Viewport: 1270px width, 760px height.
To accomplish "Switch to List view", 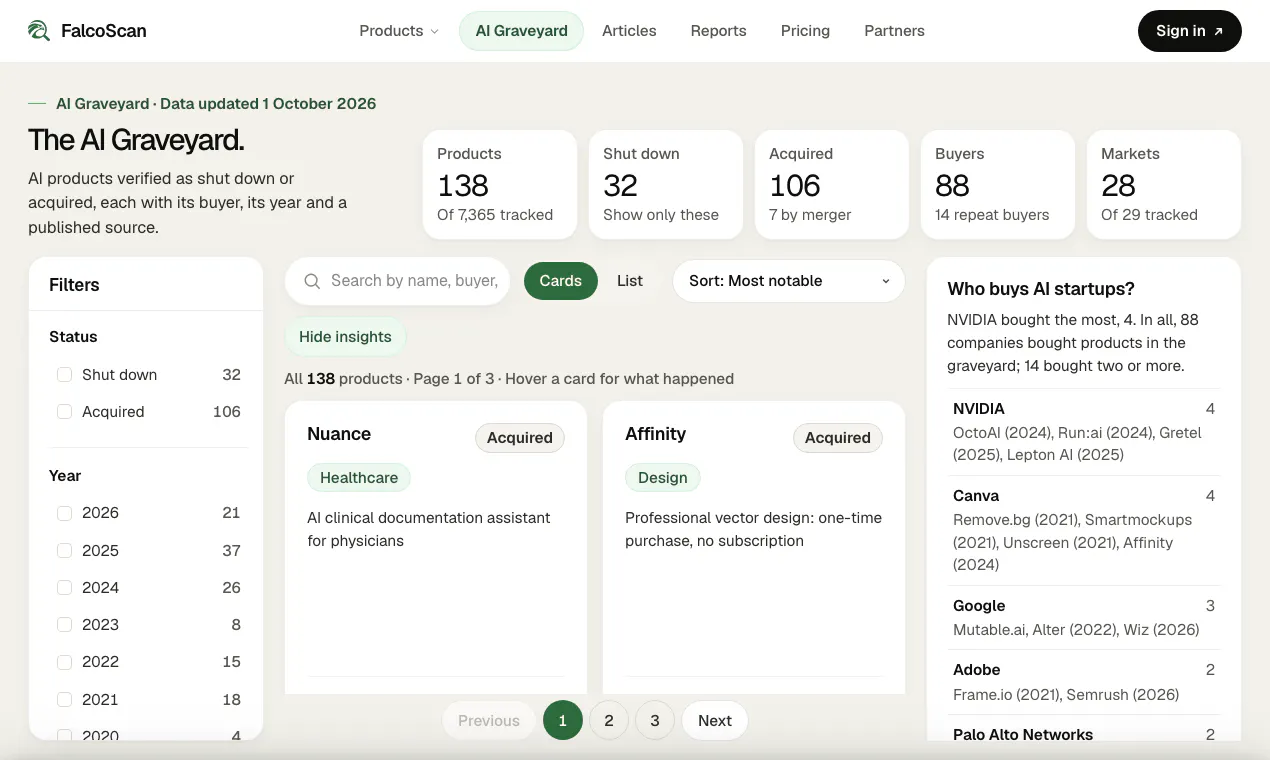I will pos(630,281).
